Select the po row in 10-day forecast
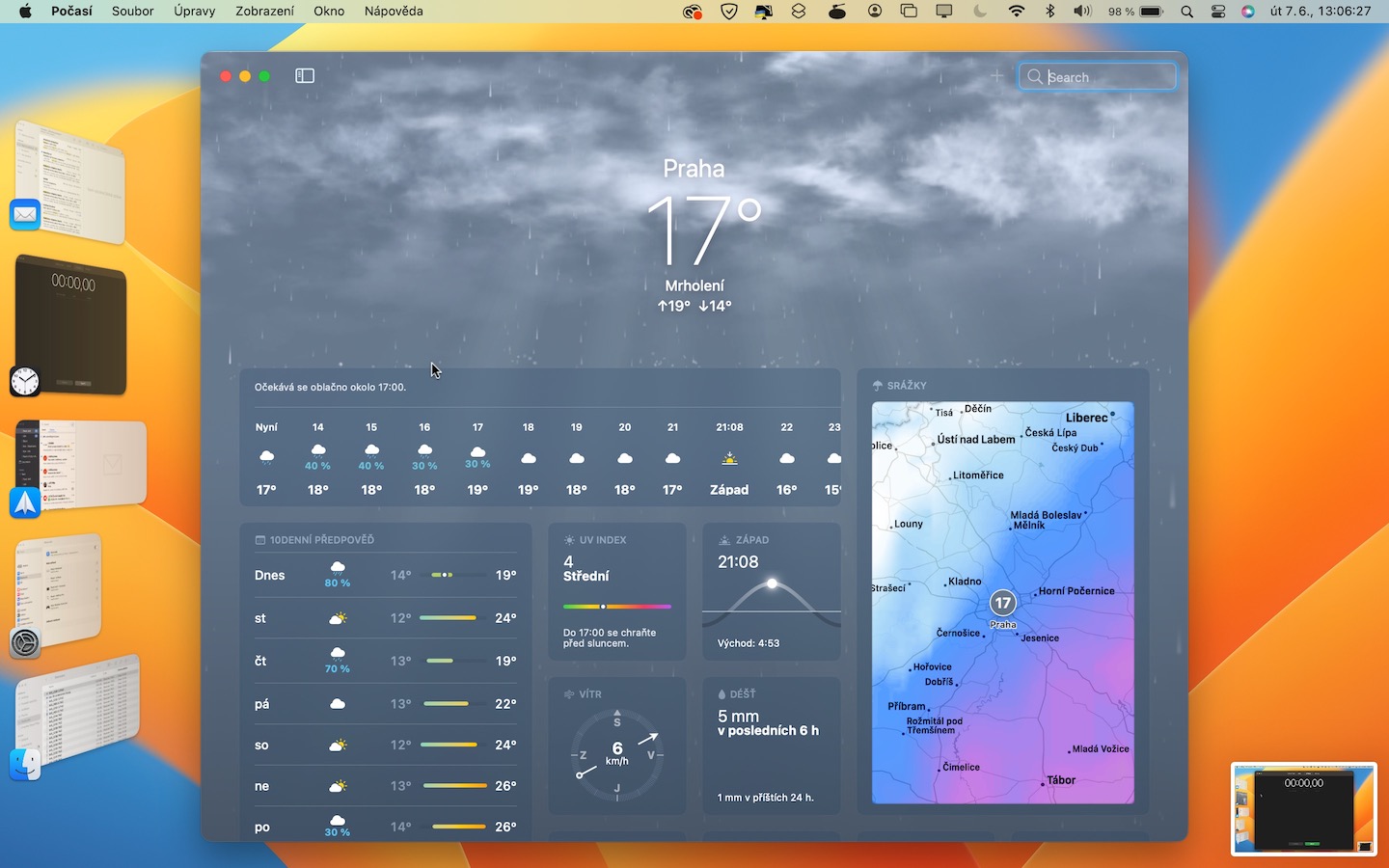Screen dimensions: 1389x868 pos(386,827)
